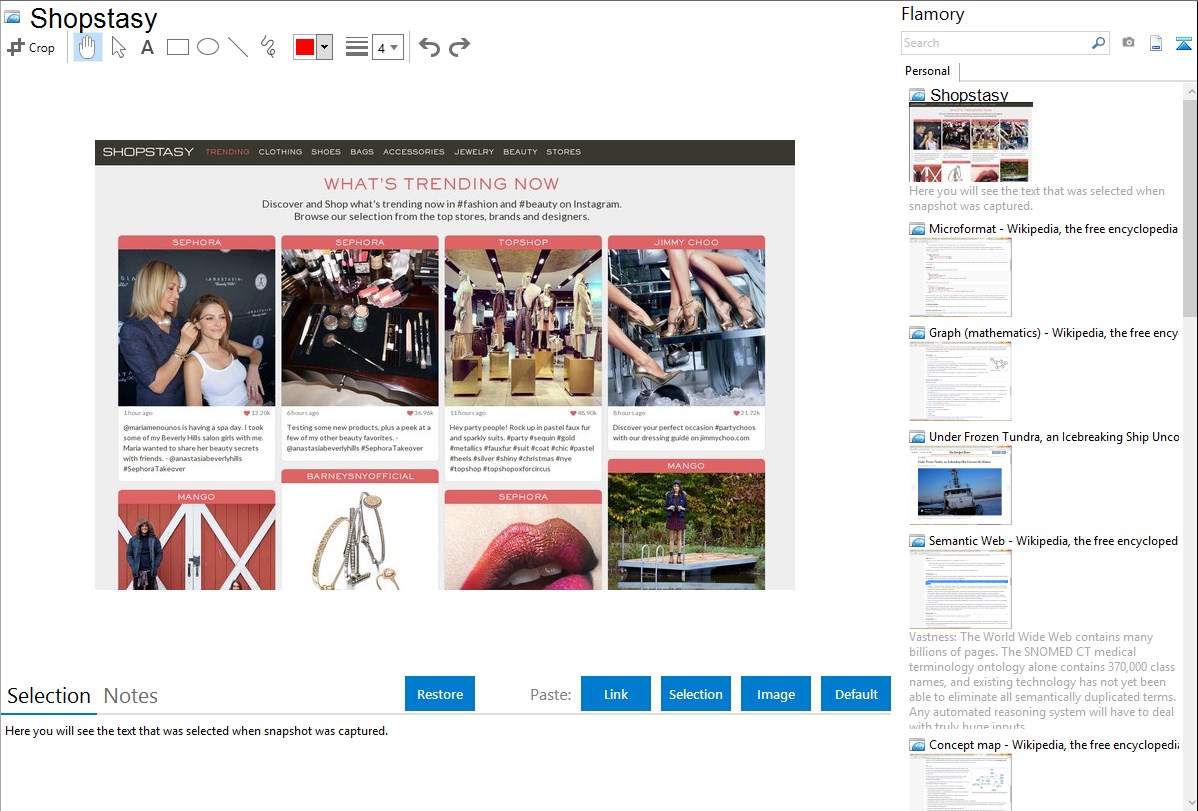Select the freehand scribble tool
This screenshot has width=1198, height=811.
[x=268, y=47]
